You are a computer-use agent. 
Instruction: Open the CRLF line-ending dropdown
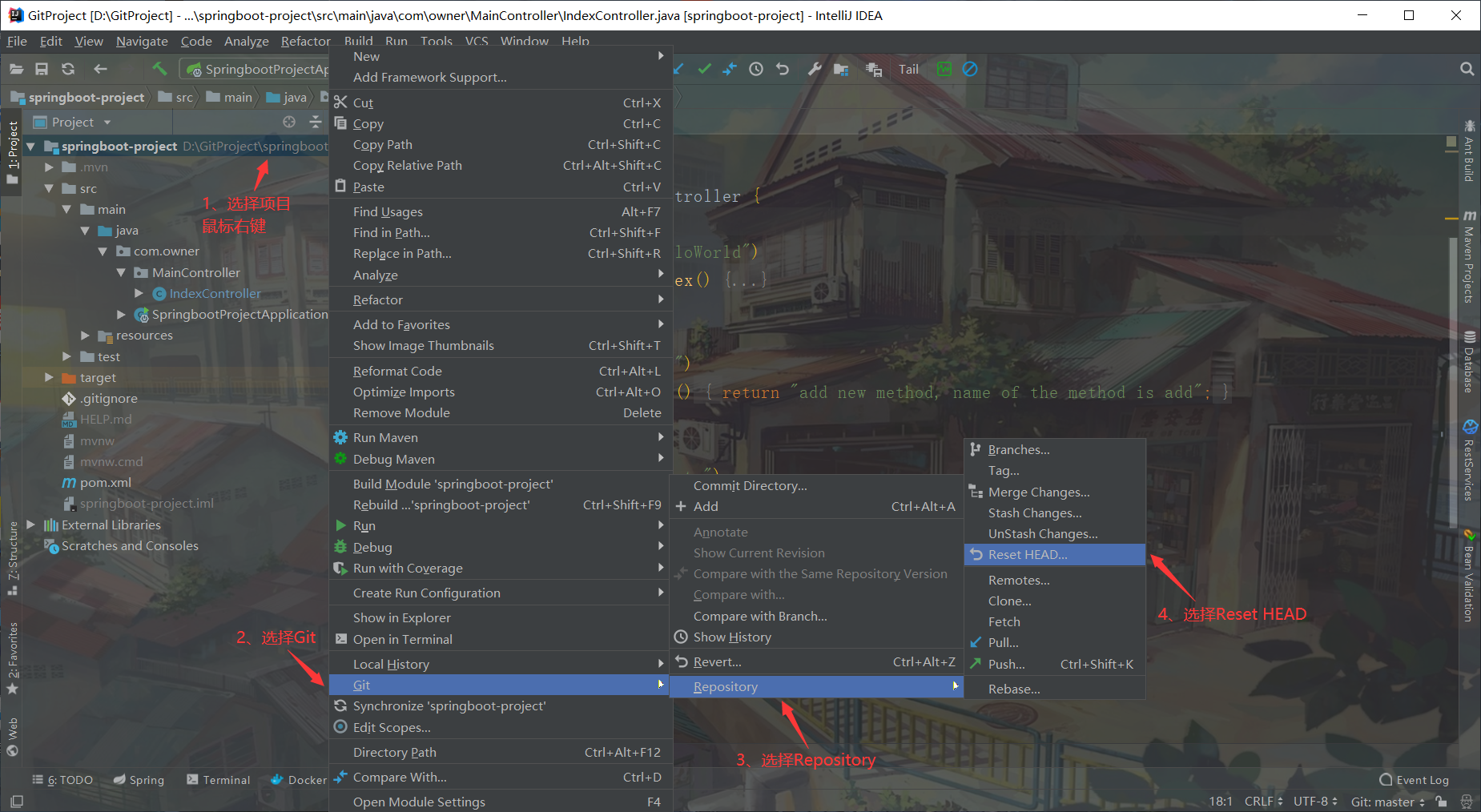point(1262,801)
